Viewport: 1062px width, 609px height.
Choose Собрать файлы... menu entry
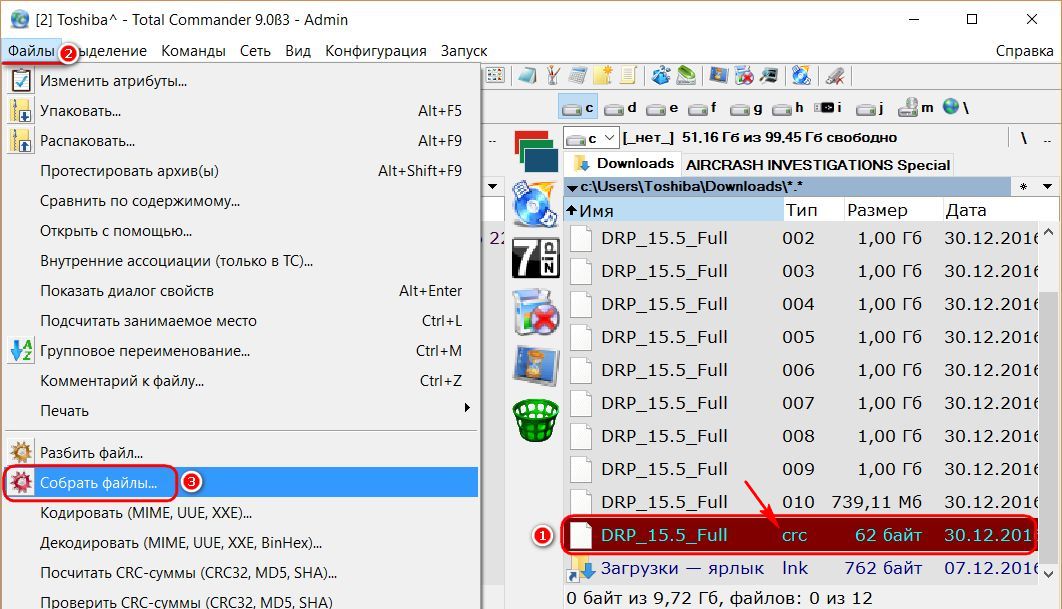point(241,482)
